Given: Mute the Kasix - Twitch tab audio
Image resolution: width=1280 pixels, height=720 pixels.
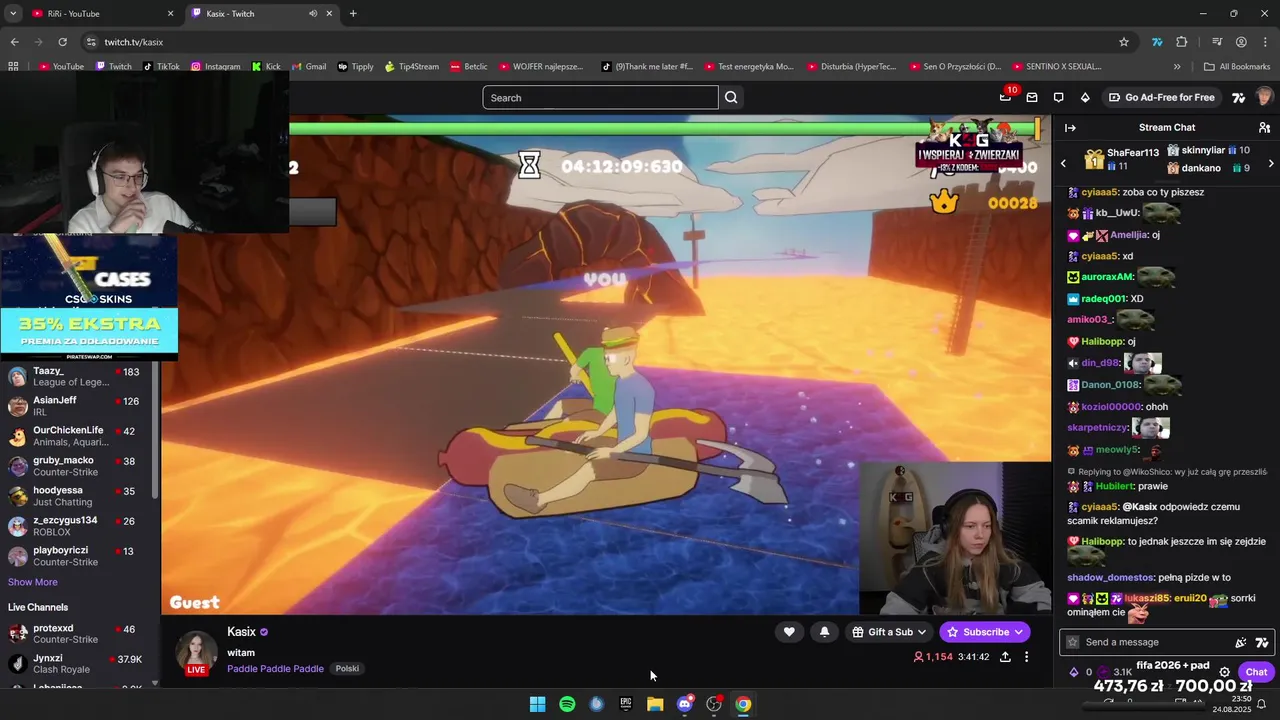Looking at the screenshot, I should click(313, 14).
